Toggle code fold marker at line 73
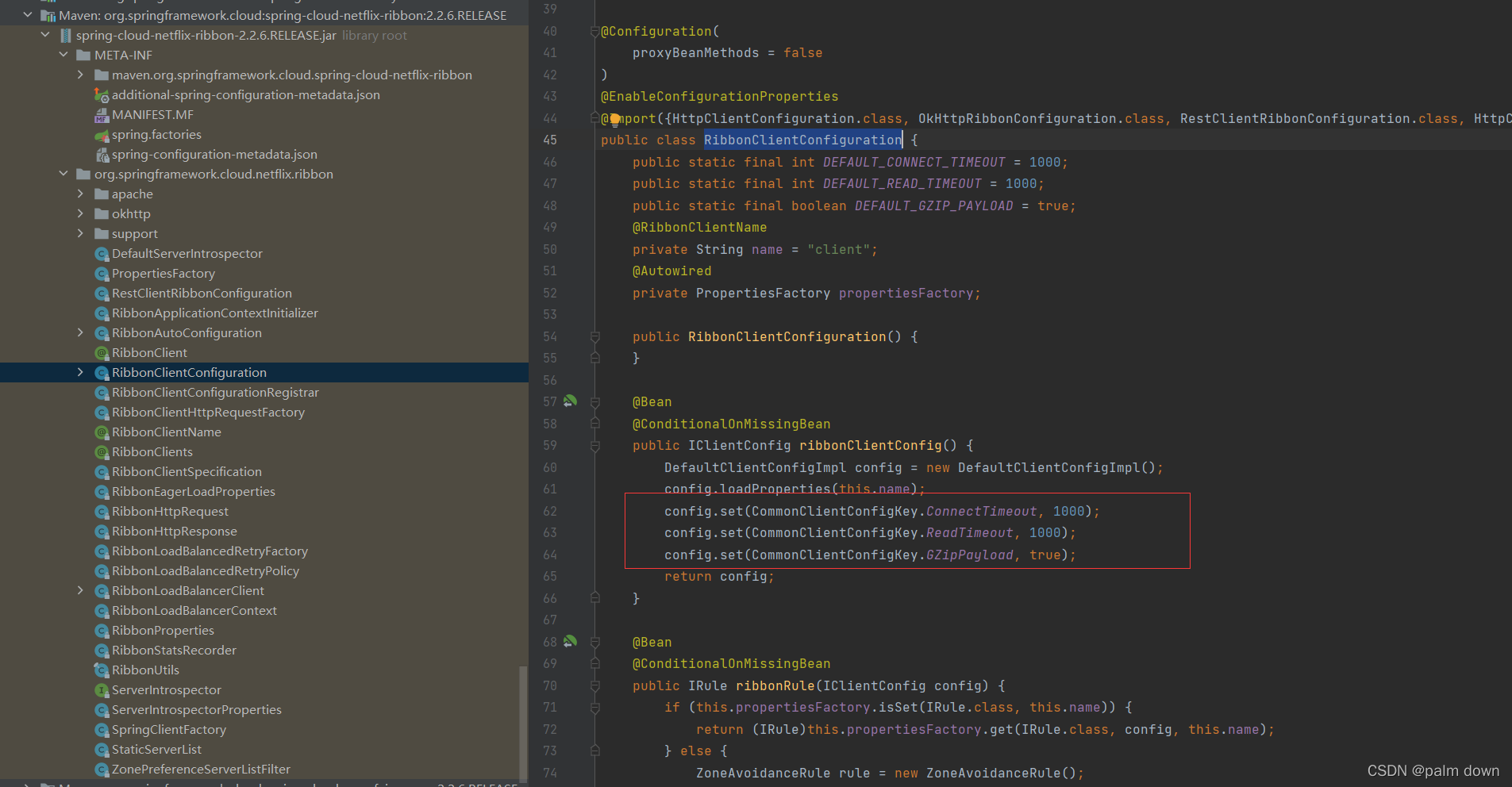Viewport: 1512px width, 787px height. click(594, 751)
